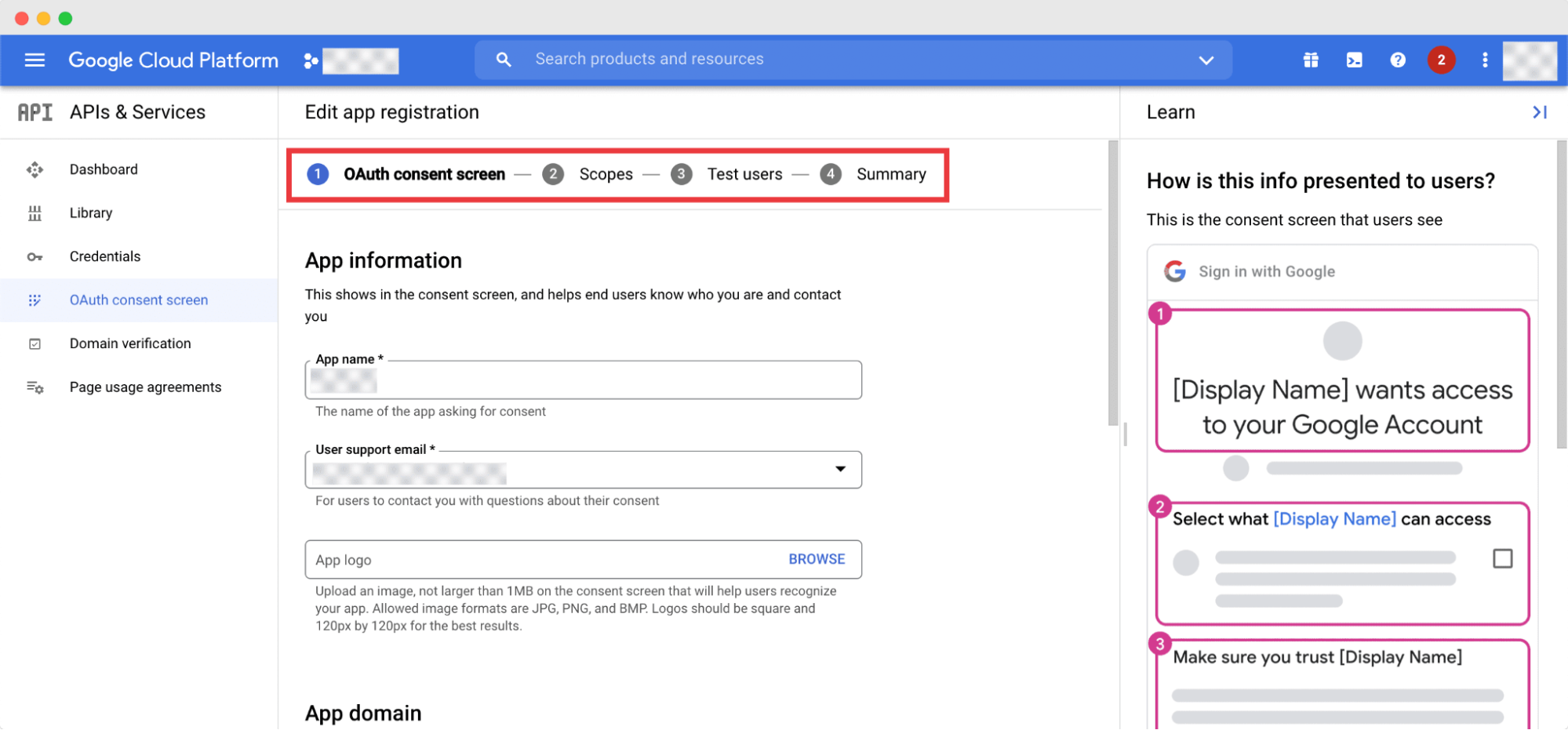Click the Page usage agreements icon
The height and width of the screenshot is (730, 1568).
click(35, 387)
